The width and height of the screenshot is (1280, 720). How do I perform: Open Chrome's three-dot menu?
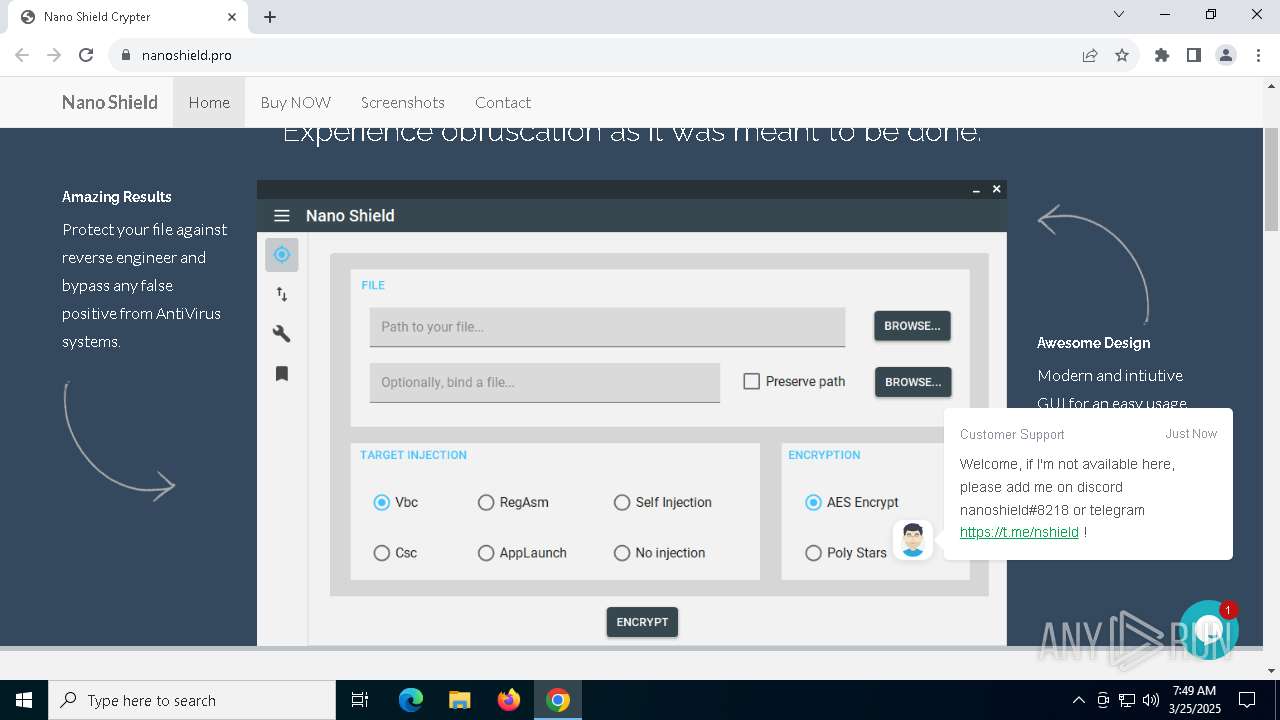tap(1257, 55)
